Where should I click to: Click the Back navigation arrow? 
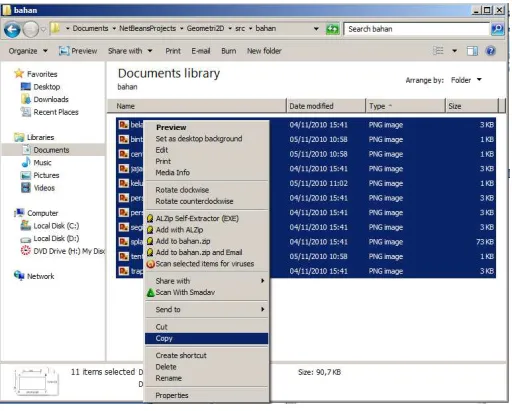point(12,30)
